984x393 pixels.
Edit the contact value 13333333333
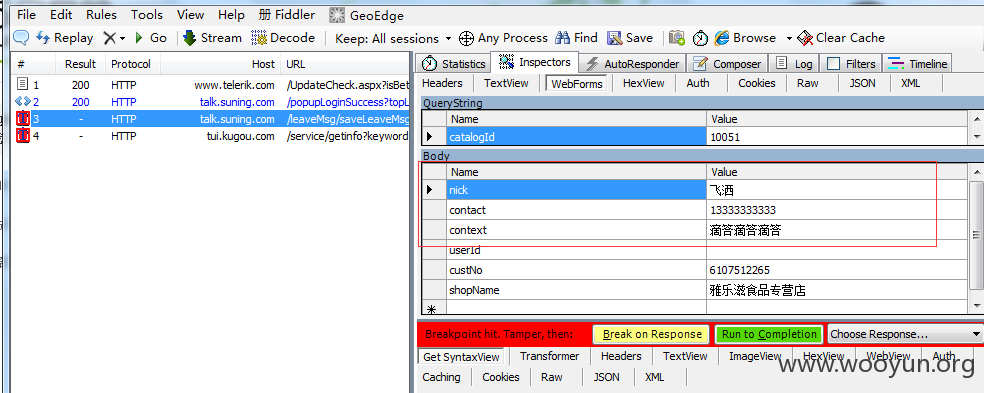point(837,210)
